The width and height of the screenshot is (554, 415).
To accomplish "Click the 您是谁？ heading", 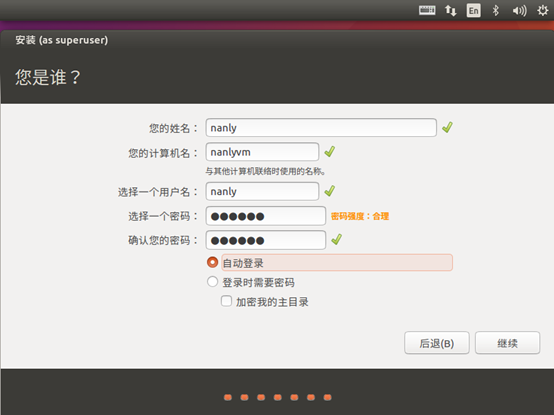I will (x=48, y=77).
